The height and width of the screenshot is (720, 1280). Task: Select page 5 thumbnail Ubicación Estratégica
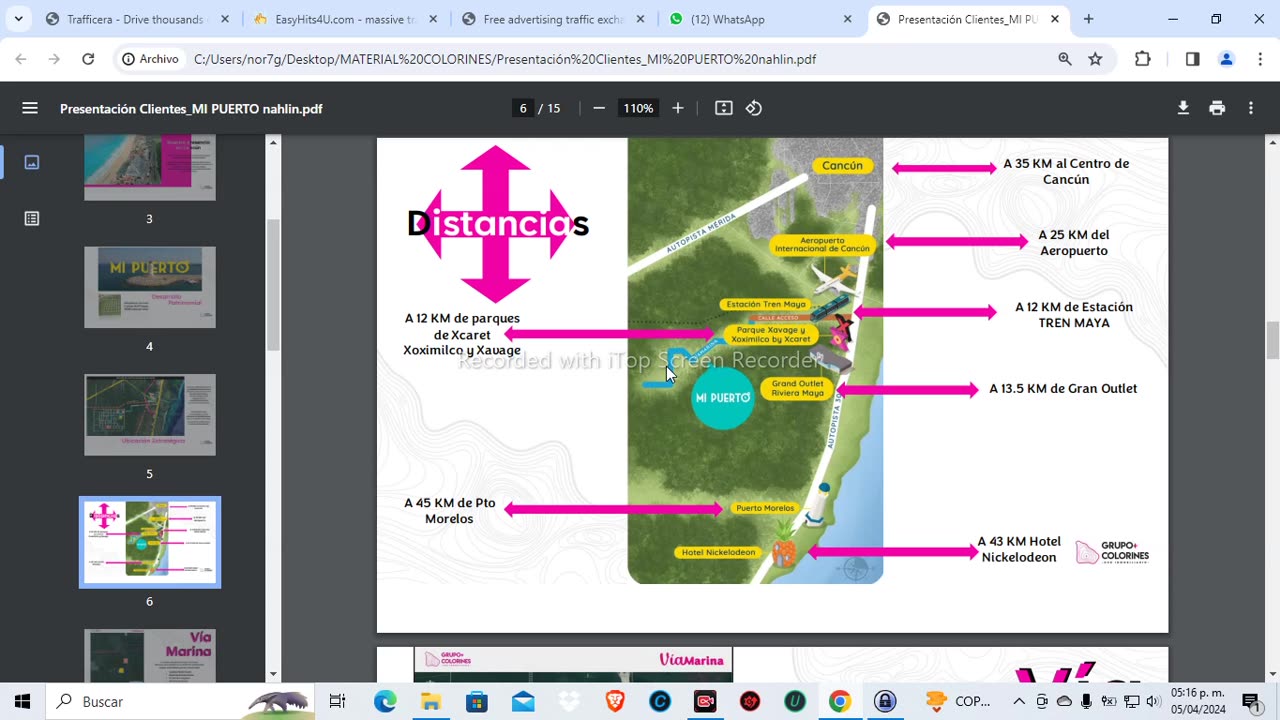150,415
